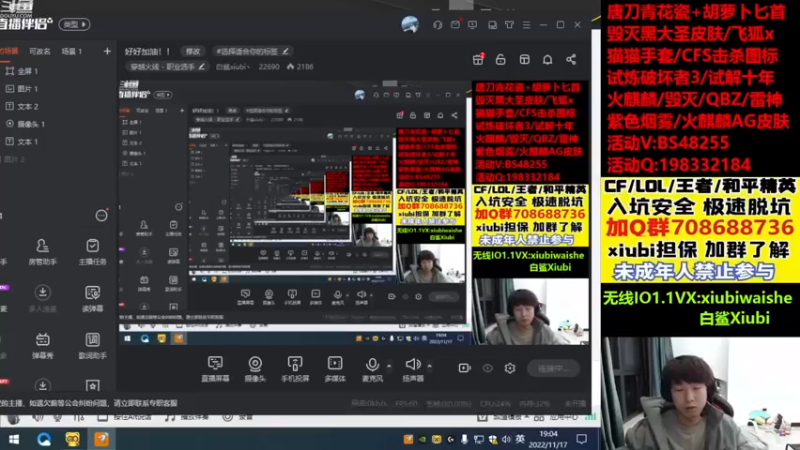Image resolution: width=800 pixels, height=450 pixels.
Task: Open skin shirt icon in title bar
Action: pyautogui.click(x=509, y=24)
